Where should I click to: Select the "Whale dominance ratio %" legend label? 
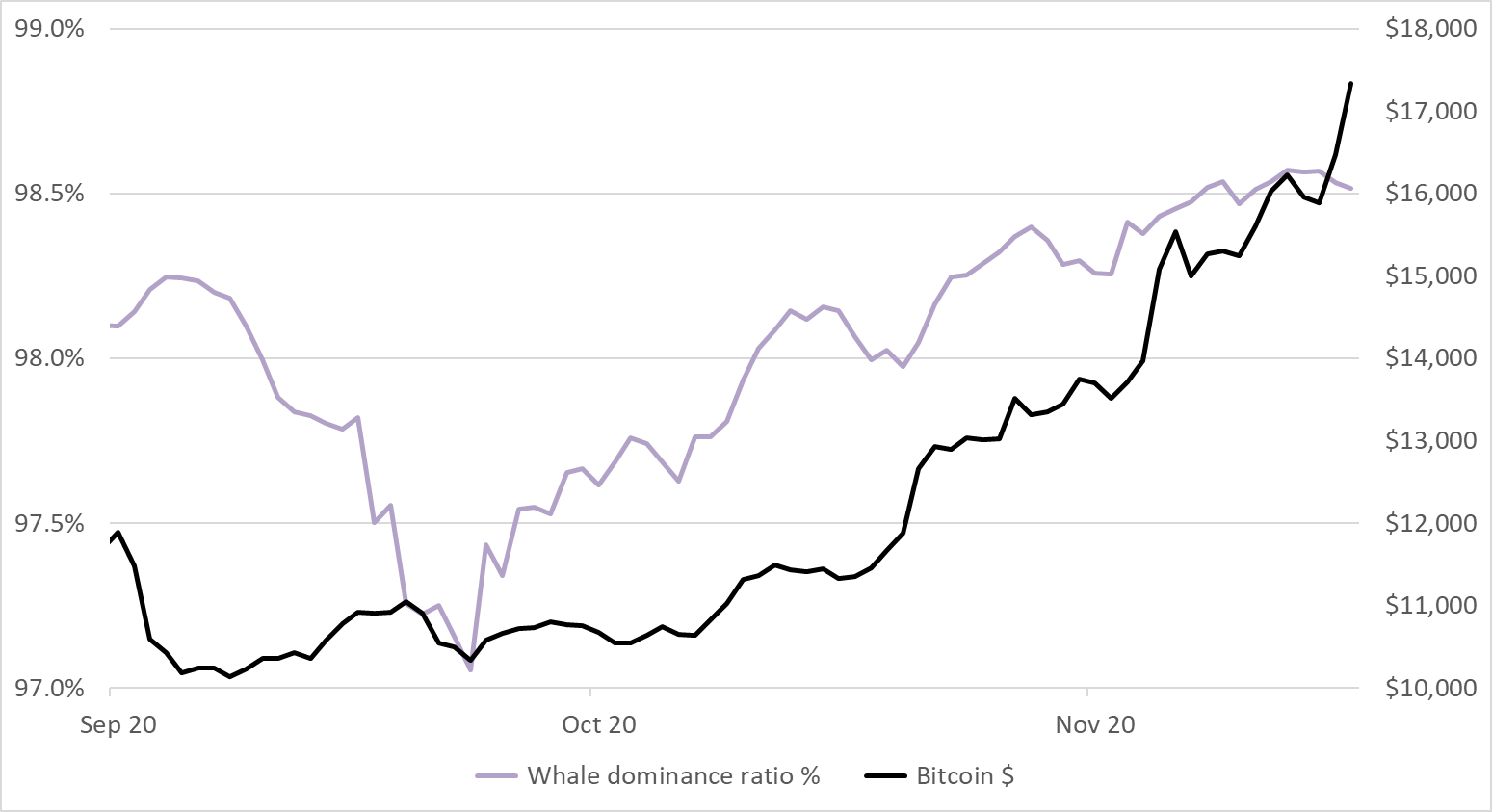(673, 776)
